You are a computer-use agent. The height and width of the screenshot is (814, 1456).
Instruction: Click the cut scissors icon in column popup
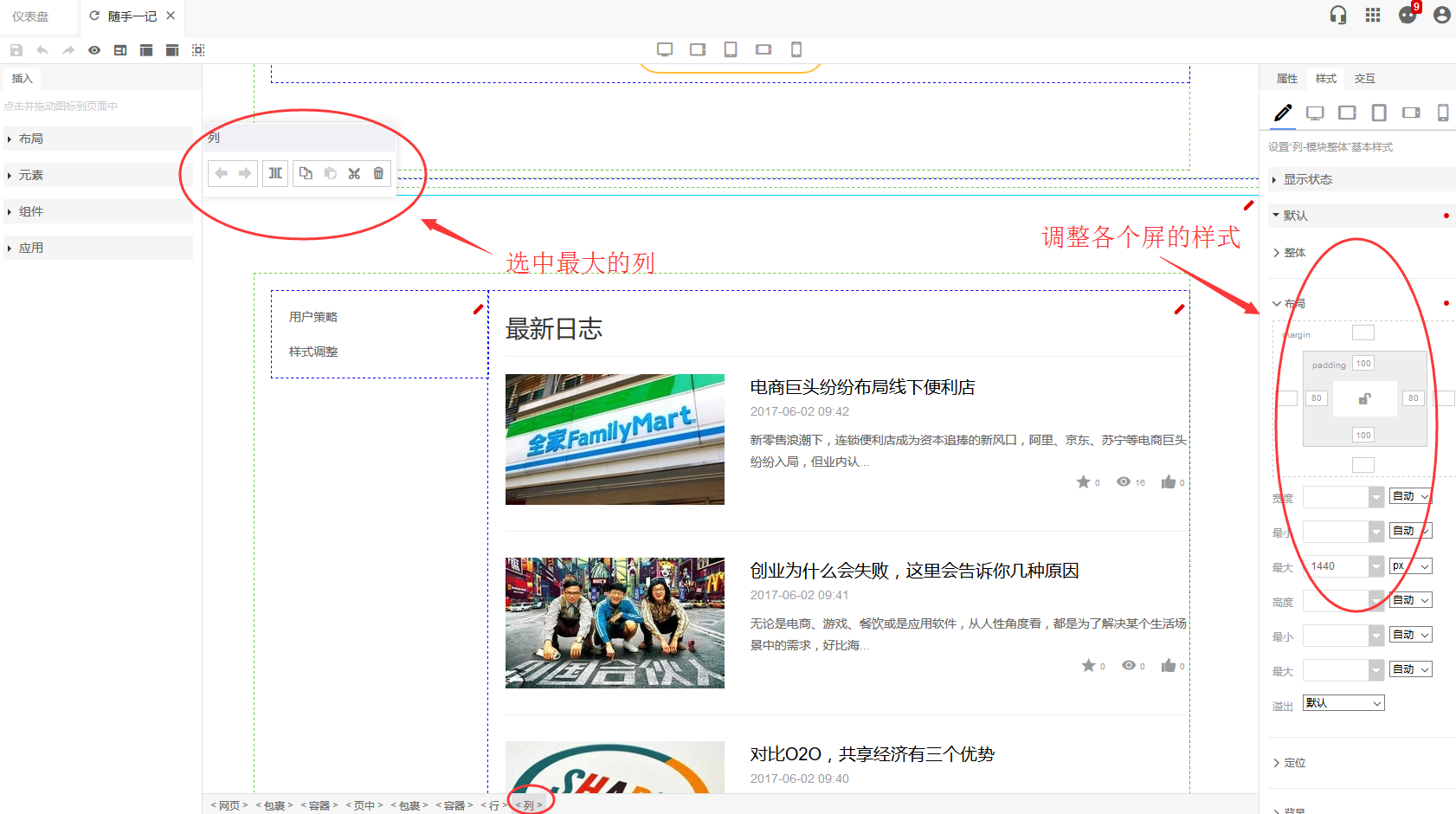(x=354, y=173)
